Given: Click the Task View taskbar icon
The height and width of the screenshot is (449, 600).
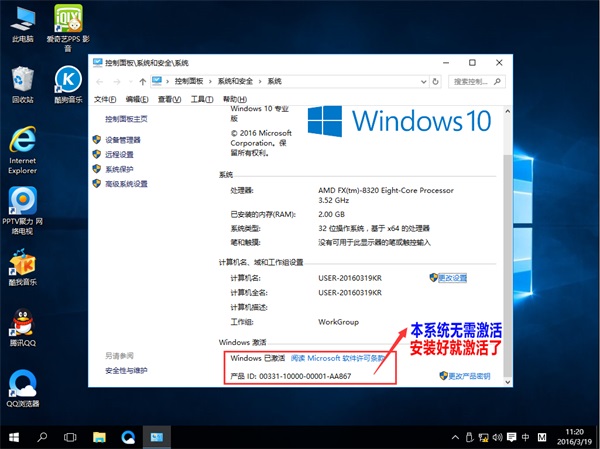Looking at the screenshot, I should 71,438.
